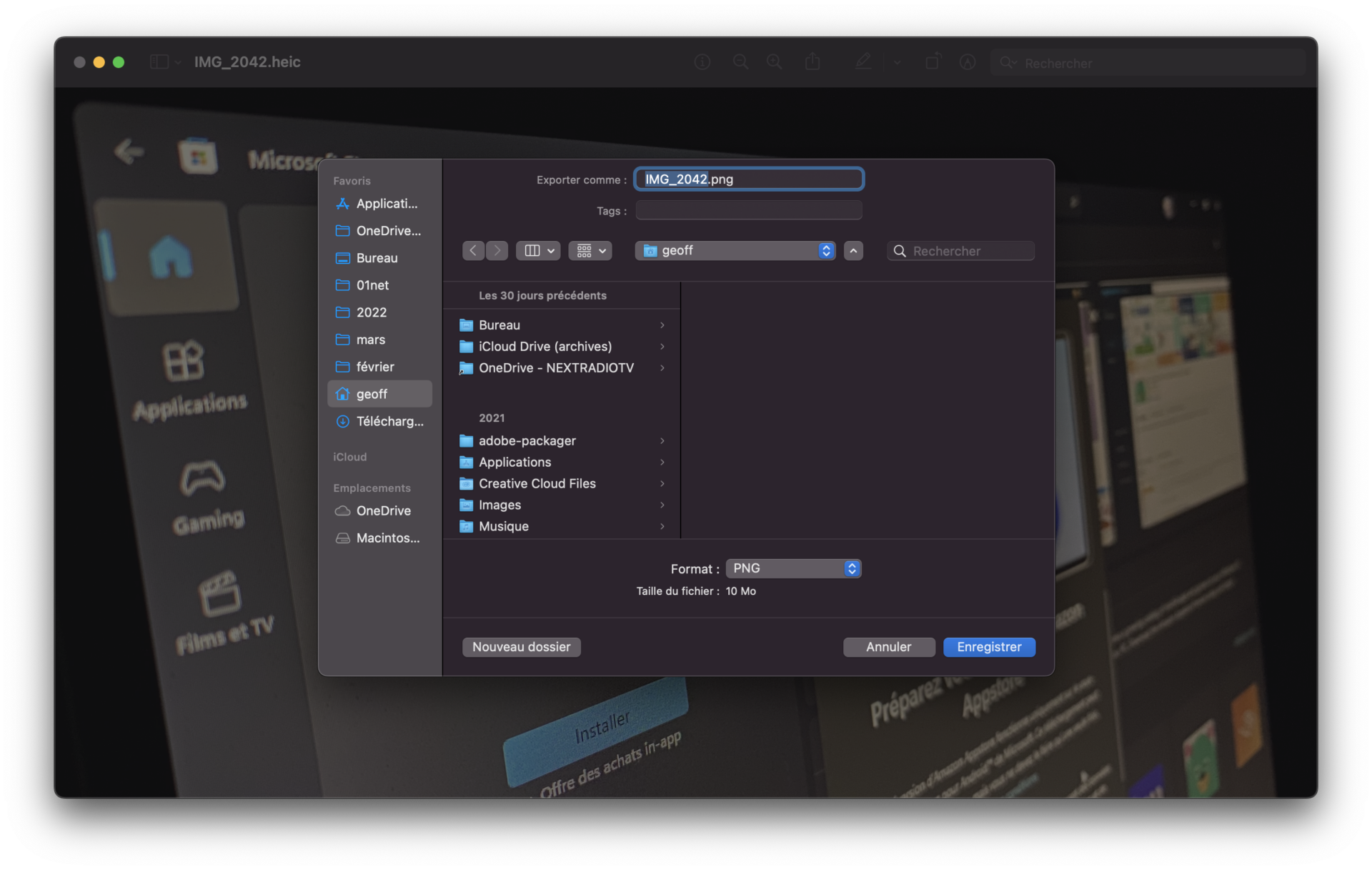The image size is (1372, 870).
Task: Select Bureau in the Favoris sidebar
Action: pos(379,258)
